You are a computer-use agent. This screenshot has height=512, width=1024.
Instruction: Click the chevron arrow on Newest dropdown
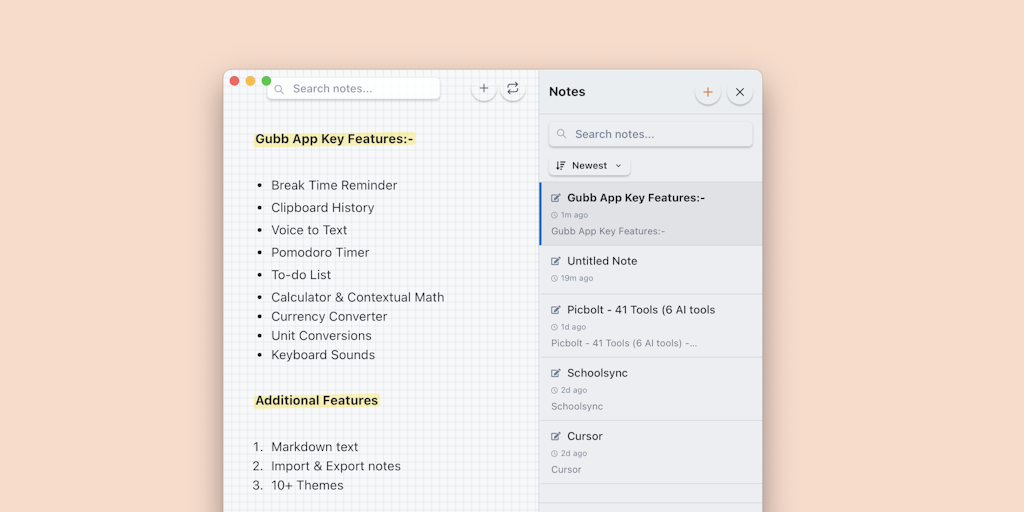point(618,165)
